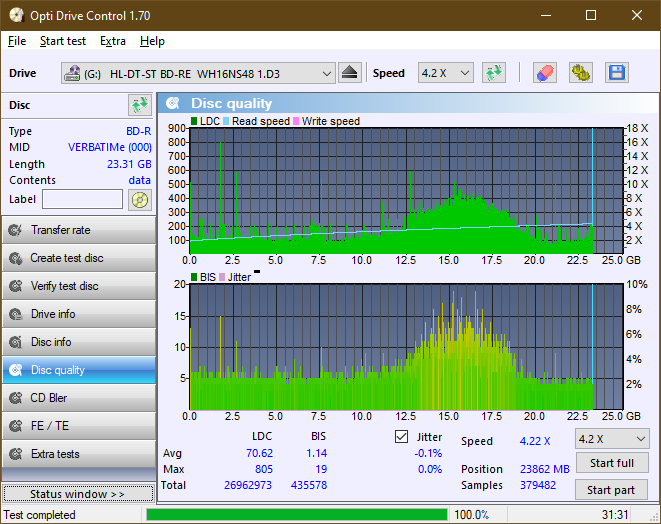661x524 pixels.
Task: Expand the Drive selection dropdown
Action: (326, 73)
